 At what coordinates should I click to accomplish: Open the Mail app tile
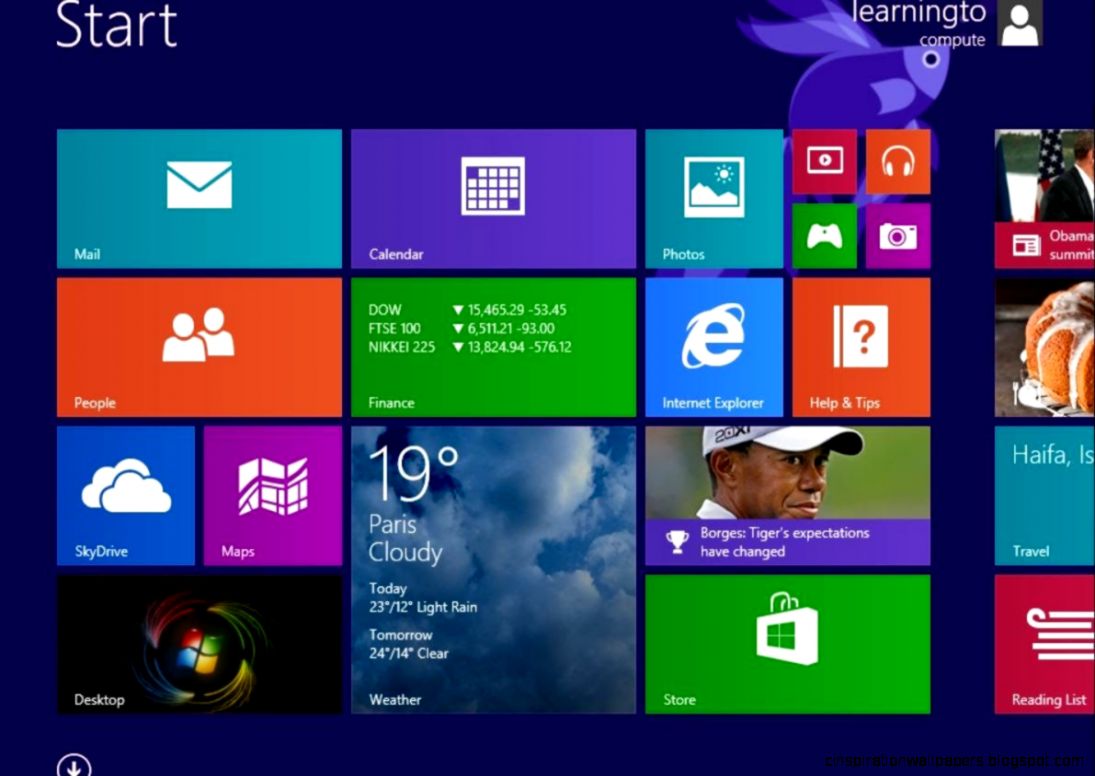[x=198, y=198]
